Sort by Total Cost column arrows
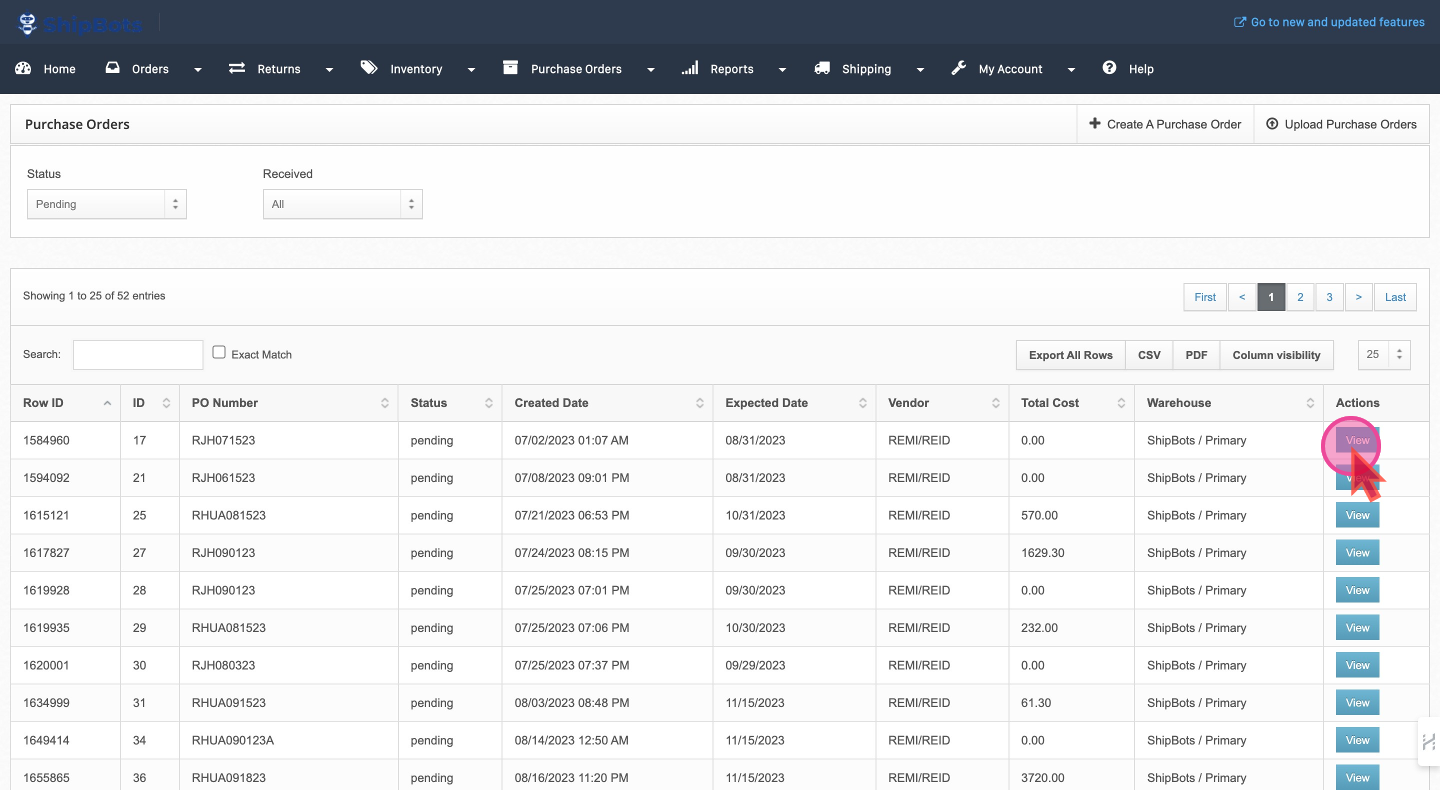Viewport: 1440px width, 790px height. [1122, 403]
